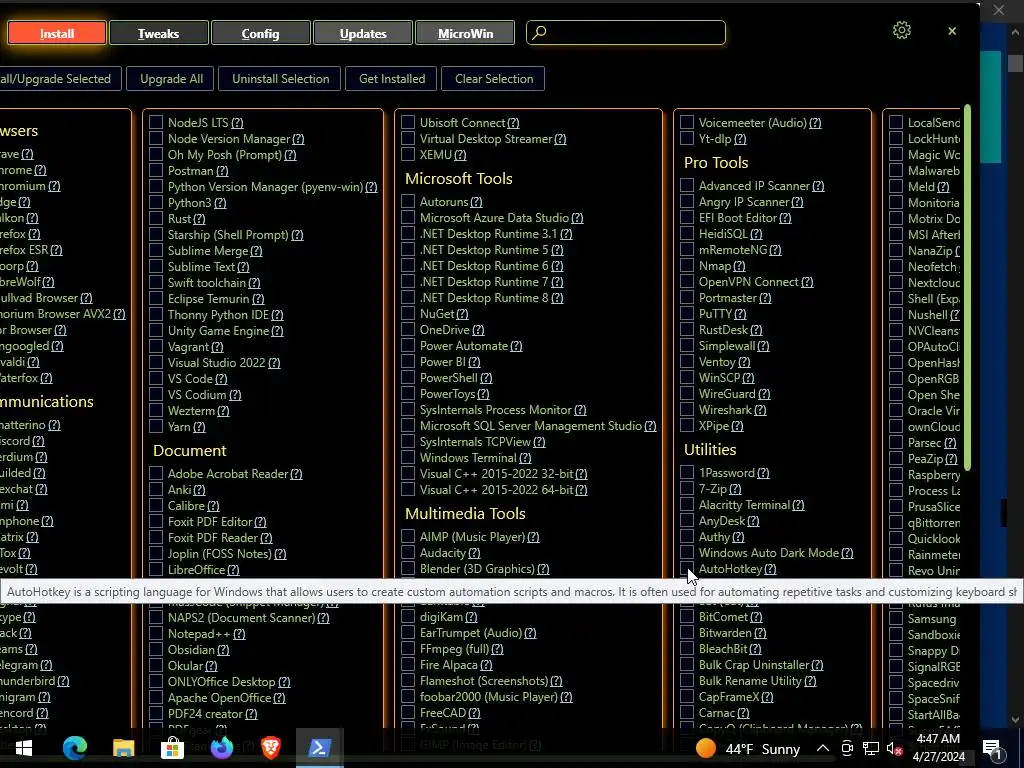Click the Unity Game Engine label
The height and width of the screenshot is (768, 1024).
(218, 330)
